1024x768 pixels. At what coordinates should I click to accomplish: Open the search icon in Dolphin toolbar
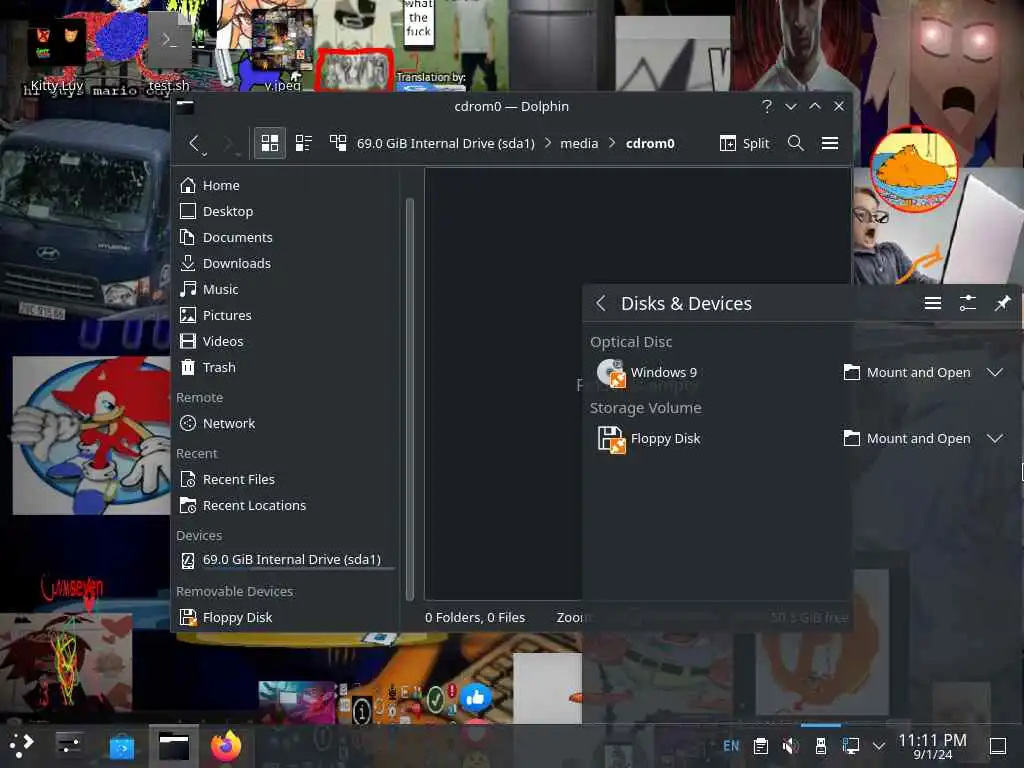click(x=795, y=143)
